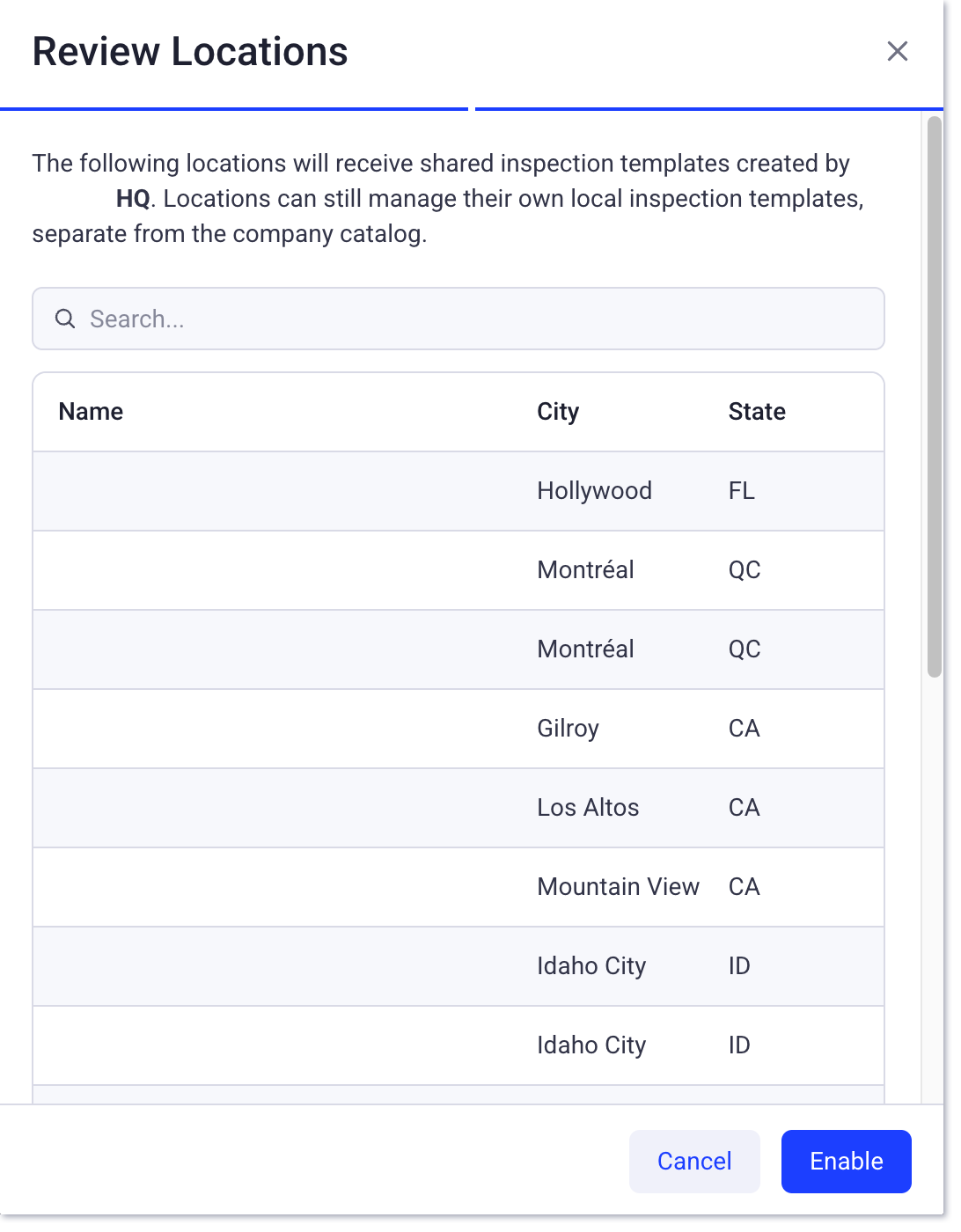Image resolution: width=961 pixels, height=1232 pixels.
Task: Click the City column header
Action: [x=558, y=412]
